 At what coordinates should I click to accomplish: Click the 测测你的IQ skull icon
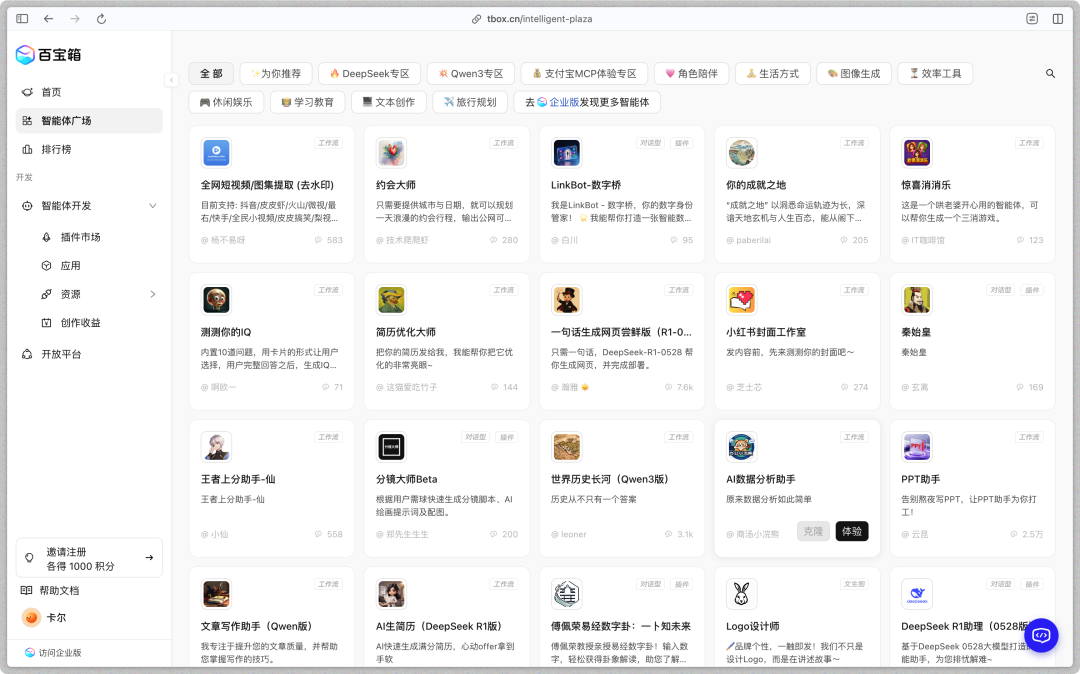point(216,300)
